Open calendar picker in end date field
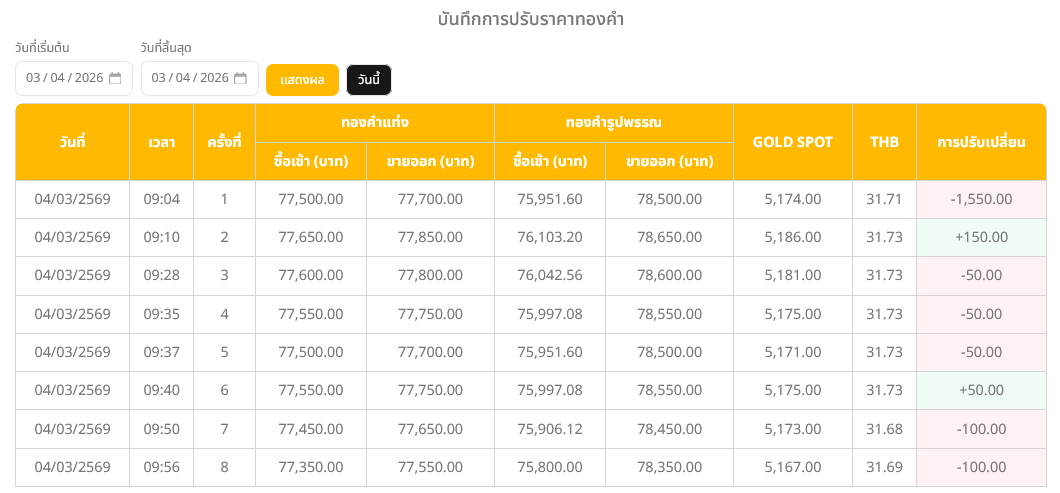This screenshot has height=493, width=1060. tap(240, 79)
